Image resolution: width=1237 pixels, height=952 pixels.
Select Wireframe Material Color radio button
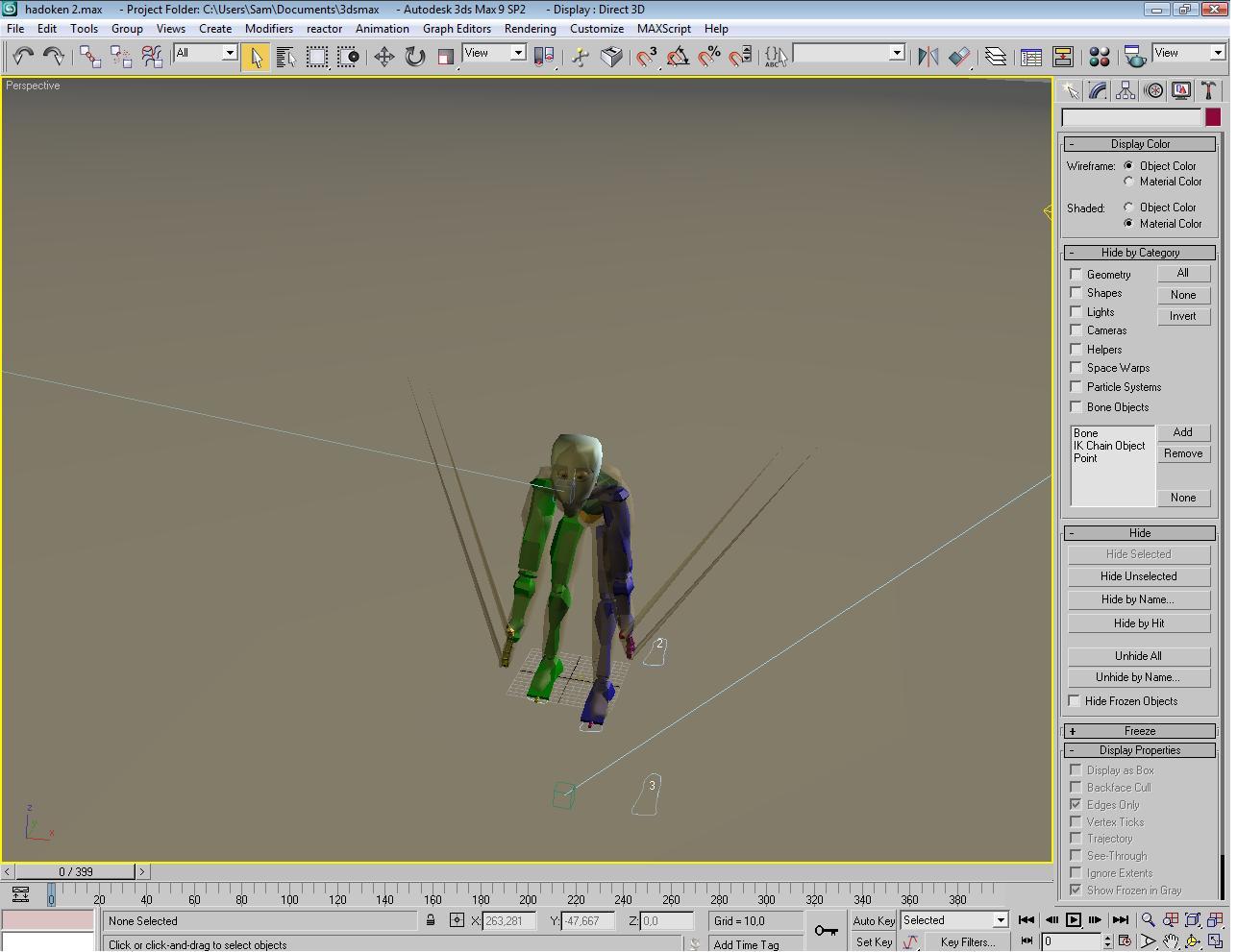coord(1129,182)
